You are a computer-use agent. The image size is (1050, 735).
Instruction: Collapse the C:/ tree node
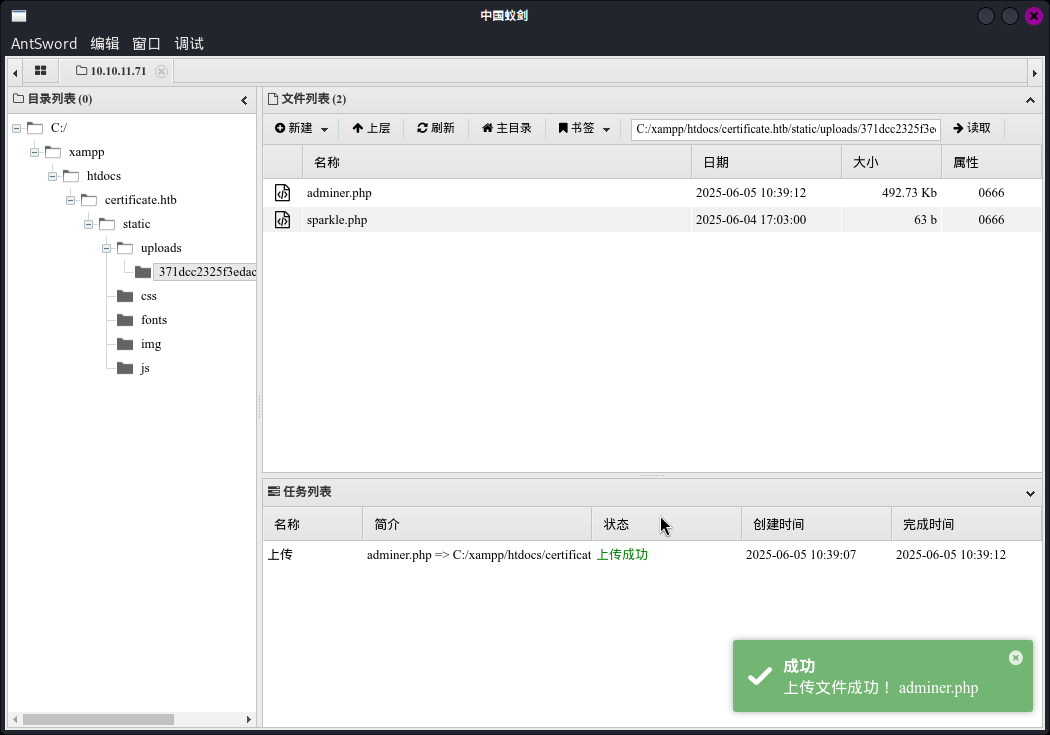tap(17, 128)
